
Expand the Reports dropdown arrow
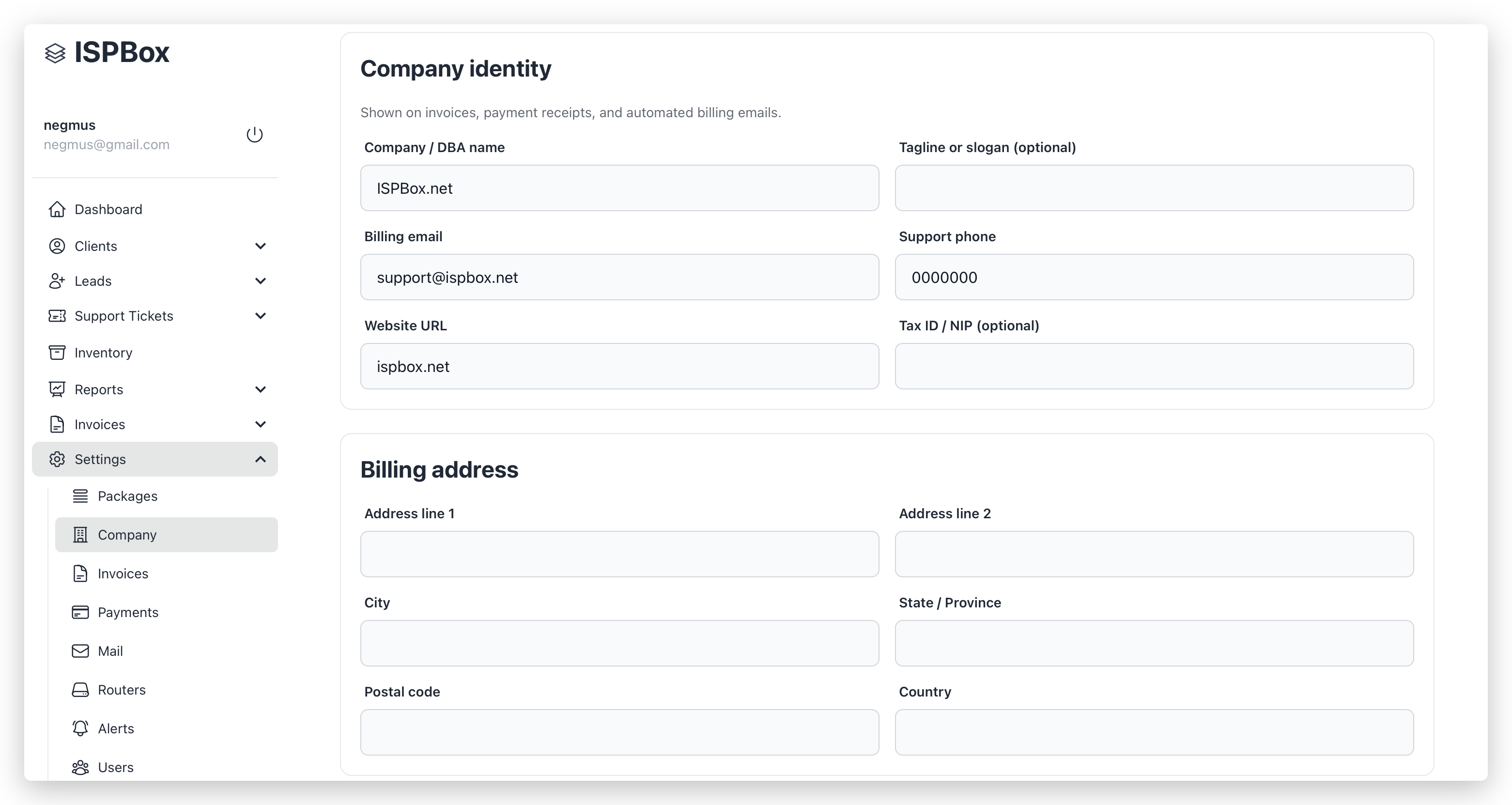tap(261, 389)
